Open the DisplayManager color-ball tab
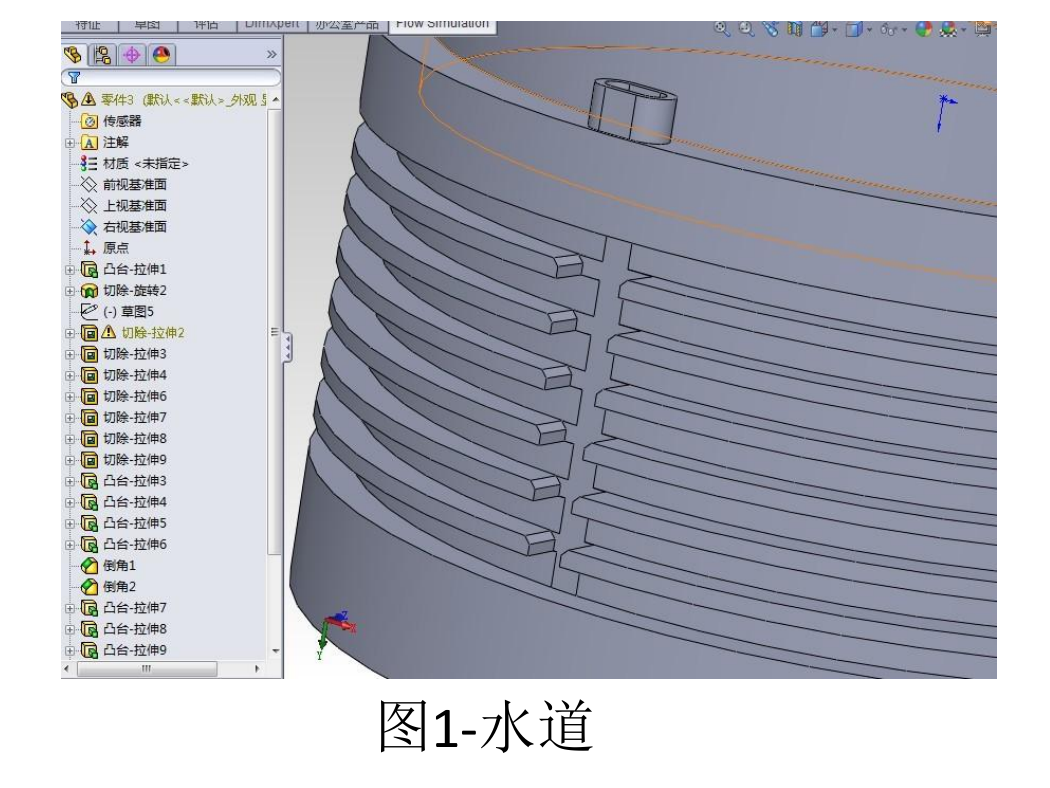The image size is (1050, 788). (161, 54)
